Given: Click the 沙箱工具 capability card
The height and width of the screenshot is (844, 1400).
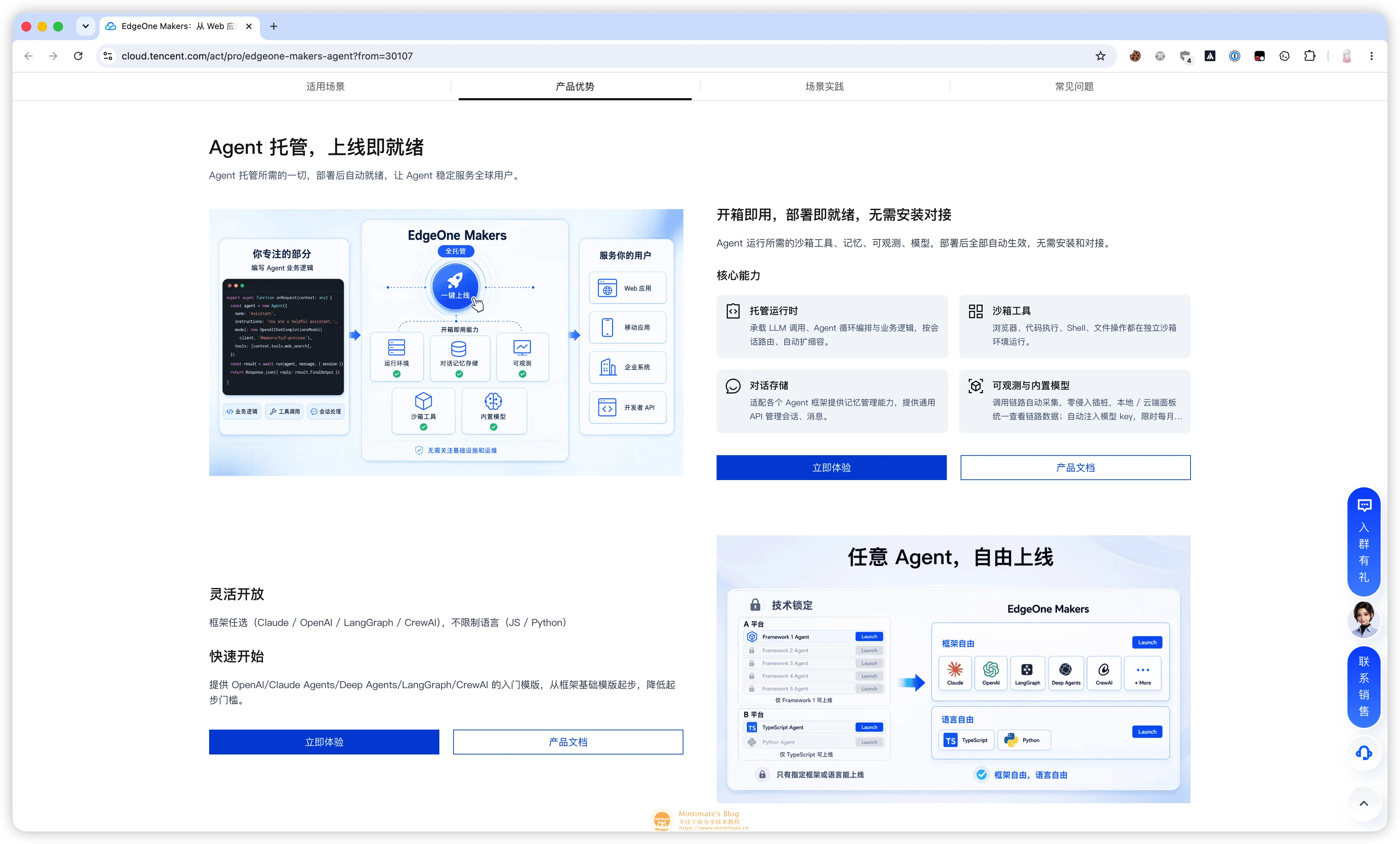Looking at the screenshot, I should (1074, 326).
